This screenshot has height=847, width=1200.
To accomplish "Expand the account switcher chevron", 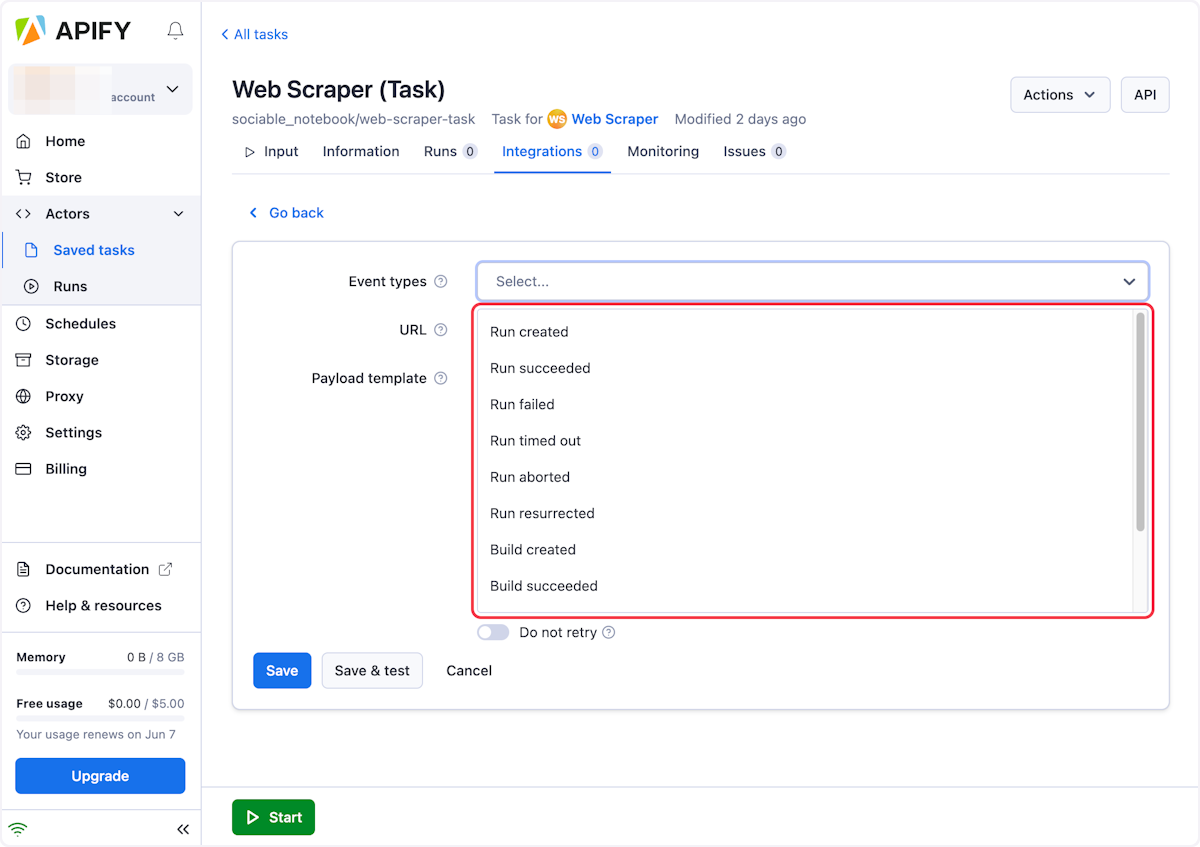I will pyautogui.click(x=172, y=90).
